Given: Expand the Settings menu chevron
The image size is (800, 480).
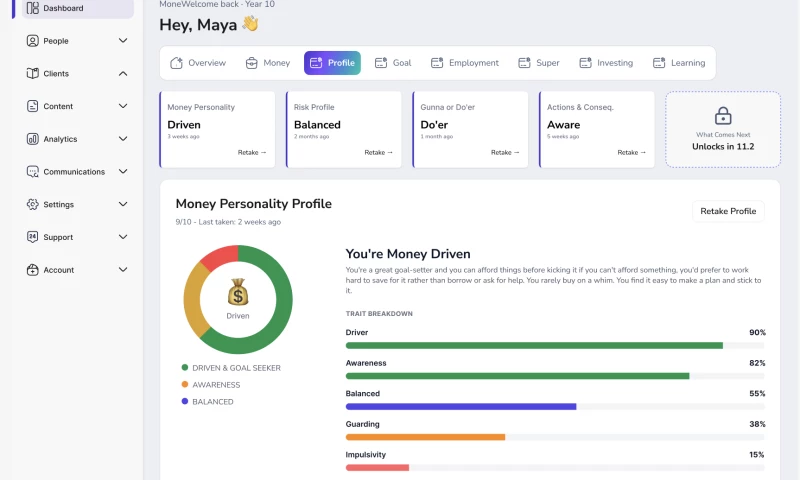Looking at the screenshot, I should 123,204.
